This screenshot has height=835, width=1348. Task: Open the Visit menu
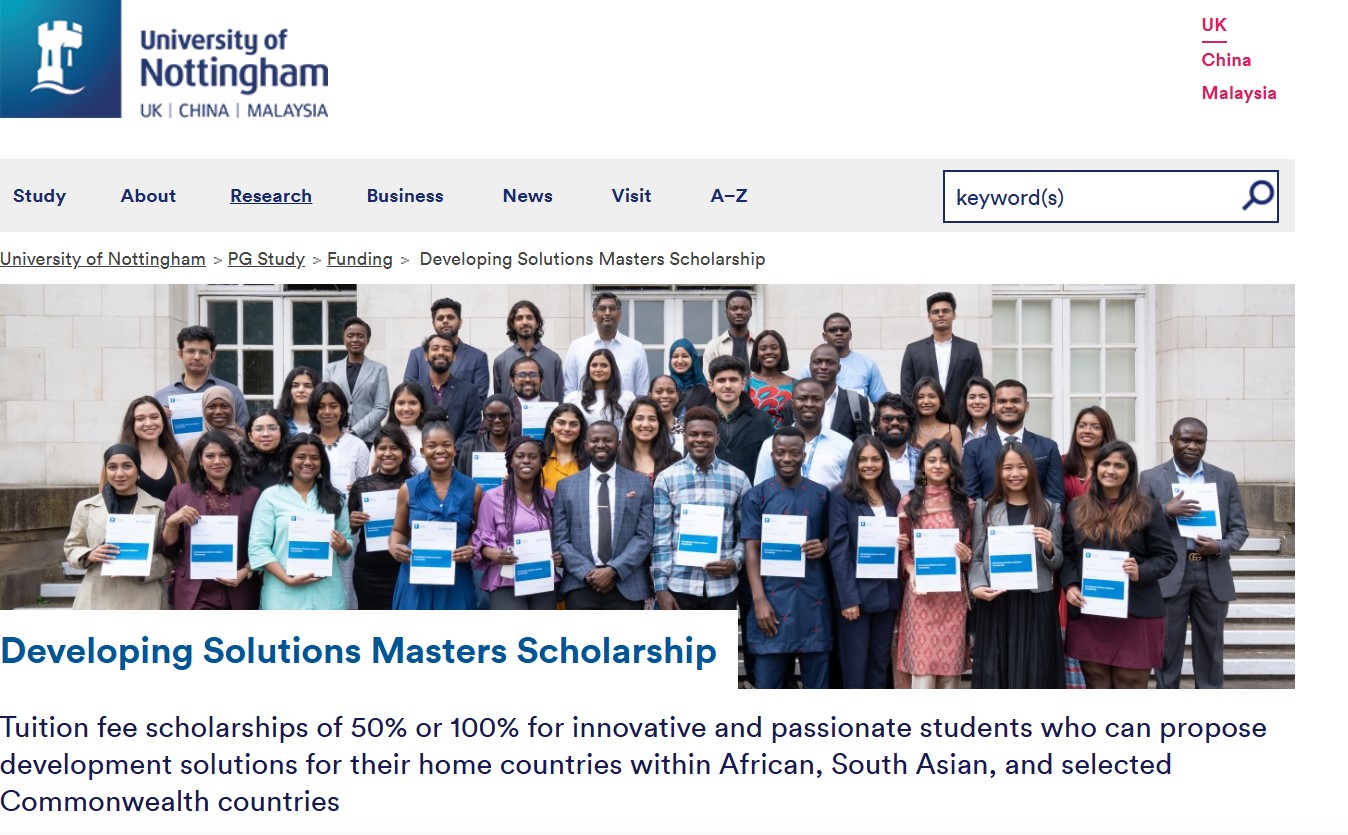click(x=631, y=196)
